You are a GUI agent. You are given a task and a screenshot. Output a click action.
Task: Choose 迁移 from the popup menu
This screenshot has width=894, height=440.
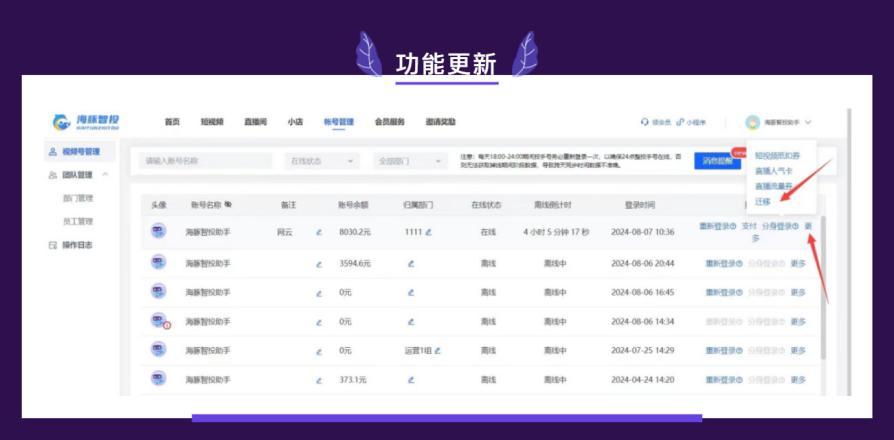762,202
